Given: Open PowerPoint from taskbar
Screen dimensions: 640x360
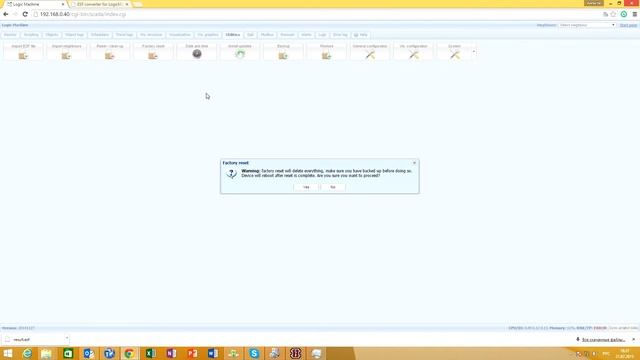Looking at the screenshot, I should (x=192, y=353).
